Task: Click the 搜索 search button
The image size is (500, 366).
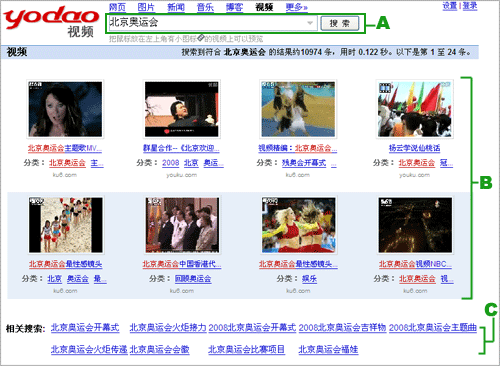Action: [x=340, y=23]
